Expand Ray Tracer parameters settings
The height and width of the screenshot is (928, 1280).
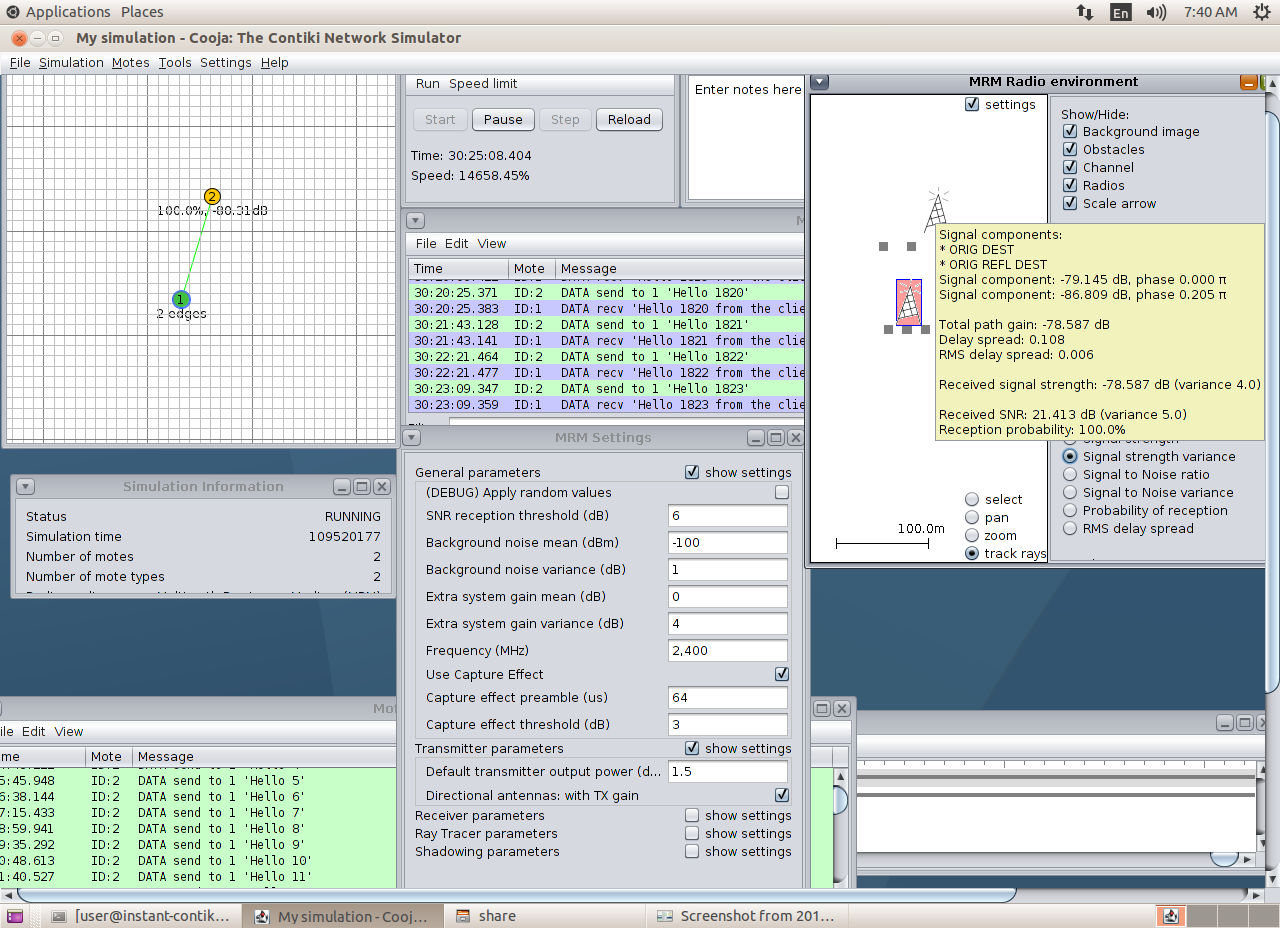pyautogui.click(x=692, y=833)
